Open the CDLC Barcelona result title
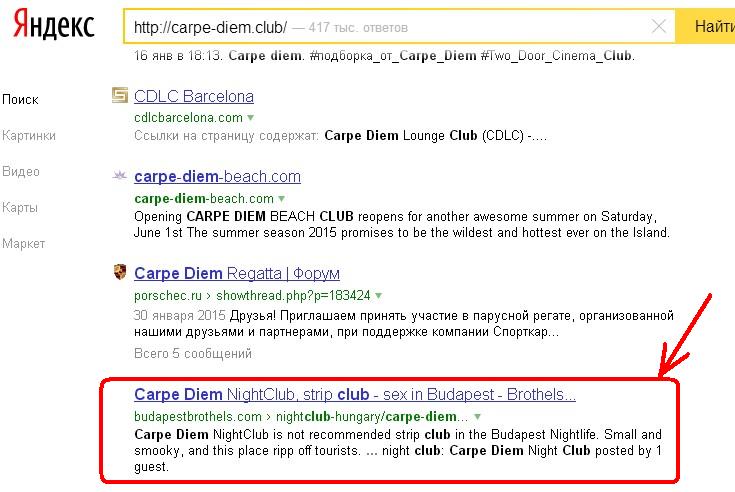735x492 pixels. point(194,97)
